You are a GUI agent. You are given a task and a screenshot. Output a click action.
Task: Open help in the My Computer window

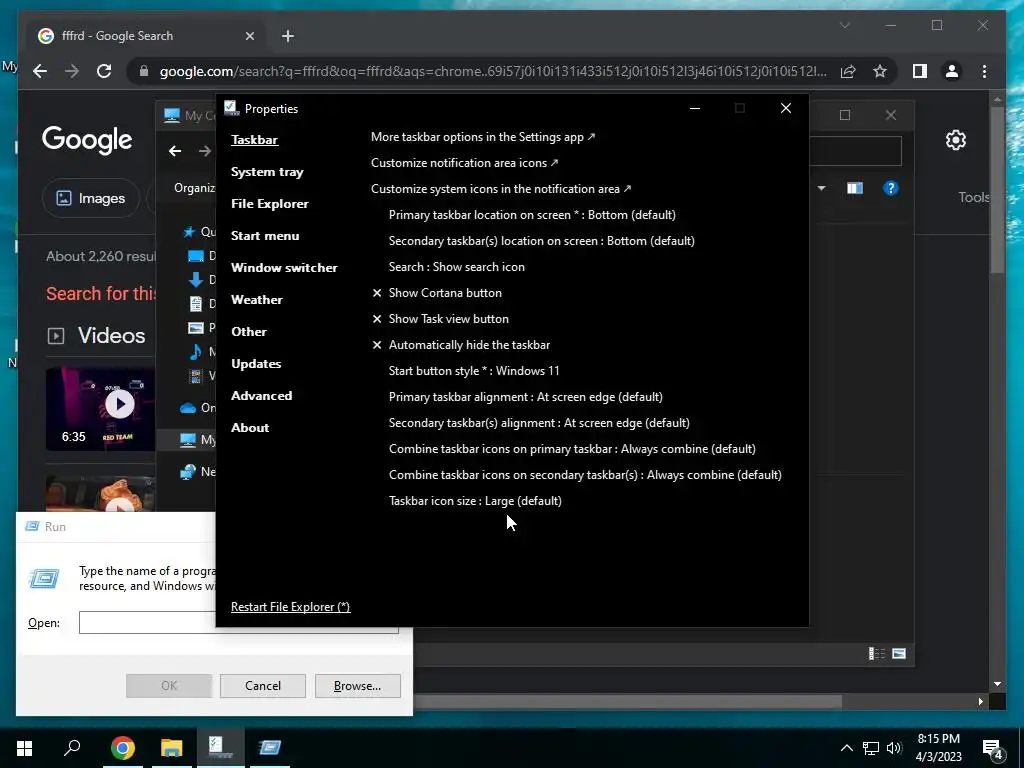[890, 188]
